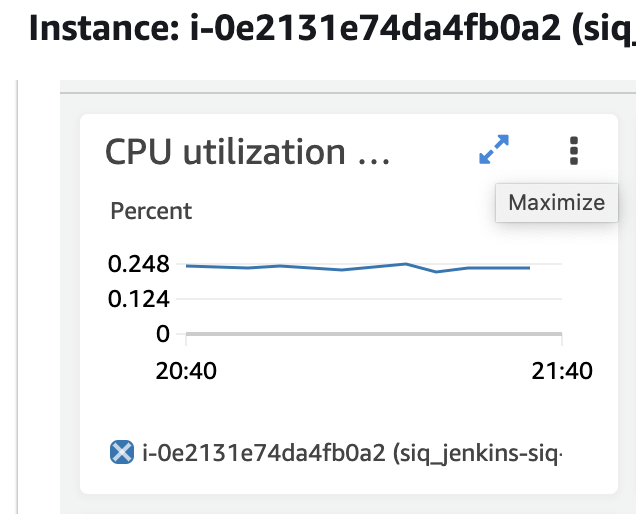
Task: Click the starting point of the blue CPU line
Action: pyautogui.click(x=187, y=266)
